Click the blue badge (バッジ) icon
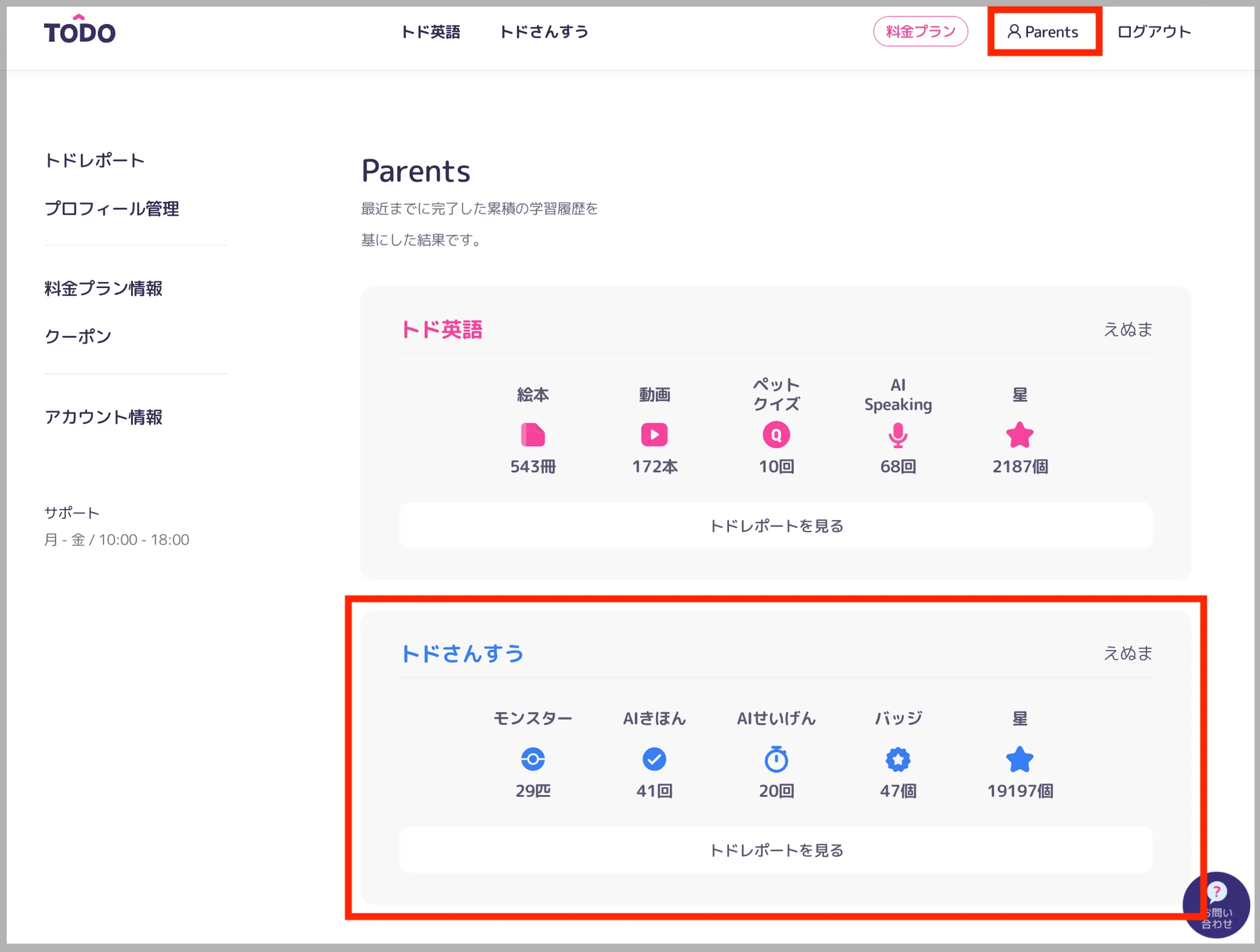The width and height of the screenshot is (1260, 952). (898, 759)
